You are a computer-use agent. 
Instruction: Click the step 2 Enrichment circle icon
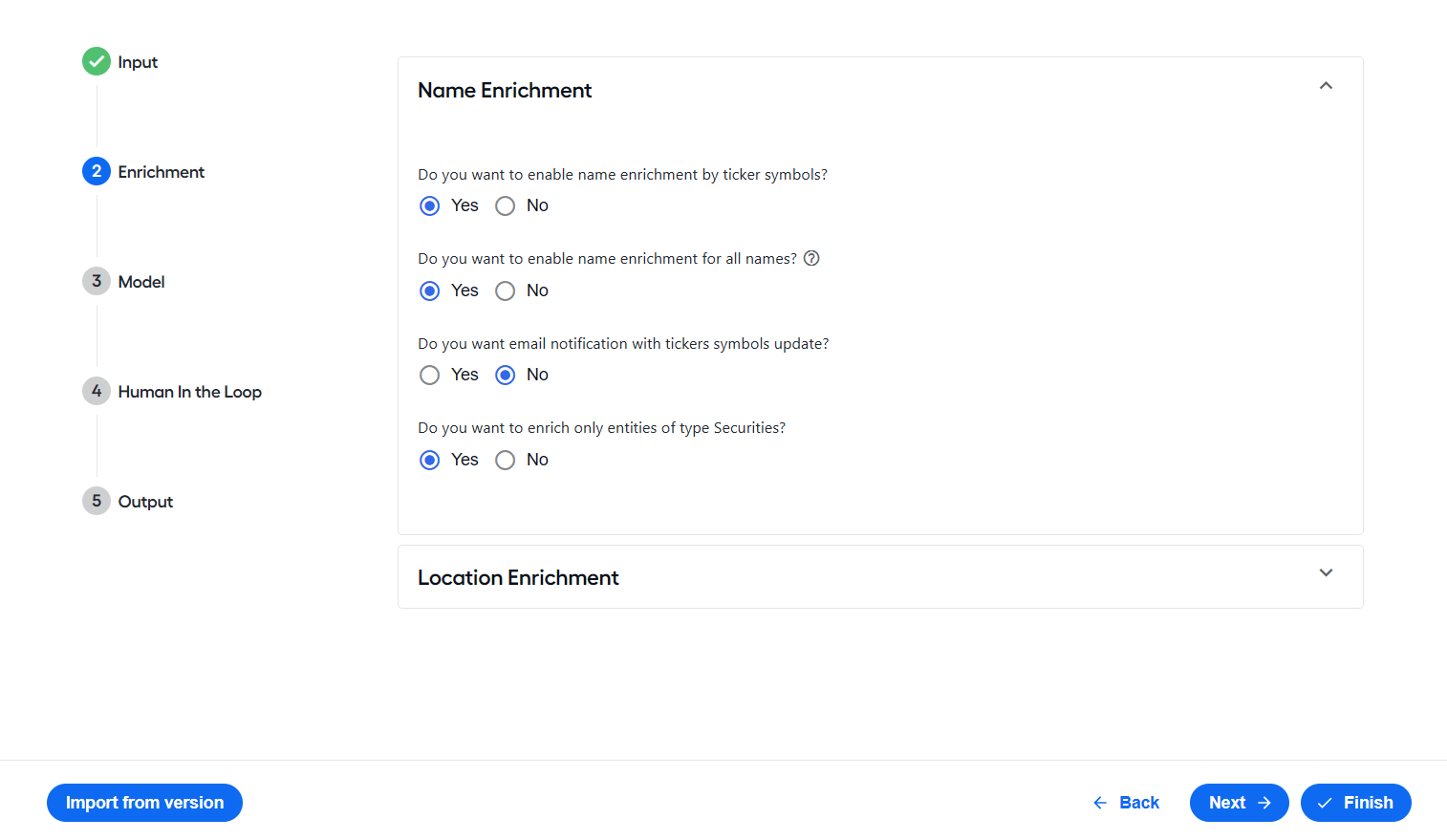[97, 171]
